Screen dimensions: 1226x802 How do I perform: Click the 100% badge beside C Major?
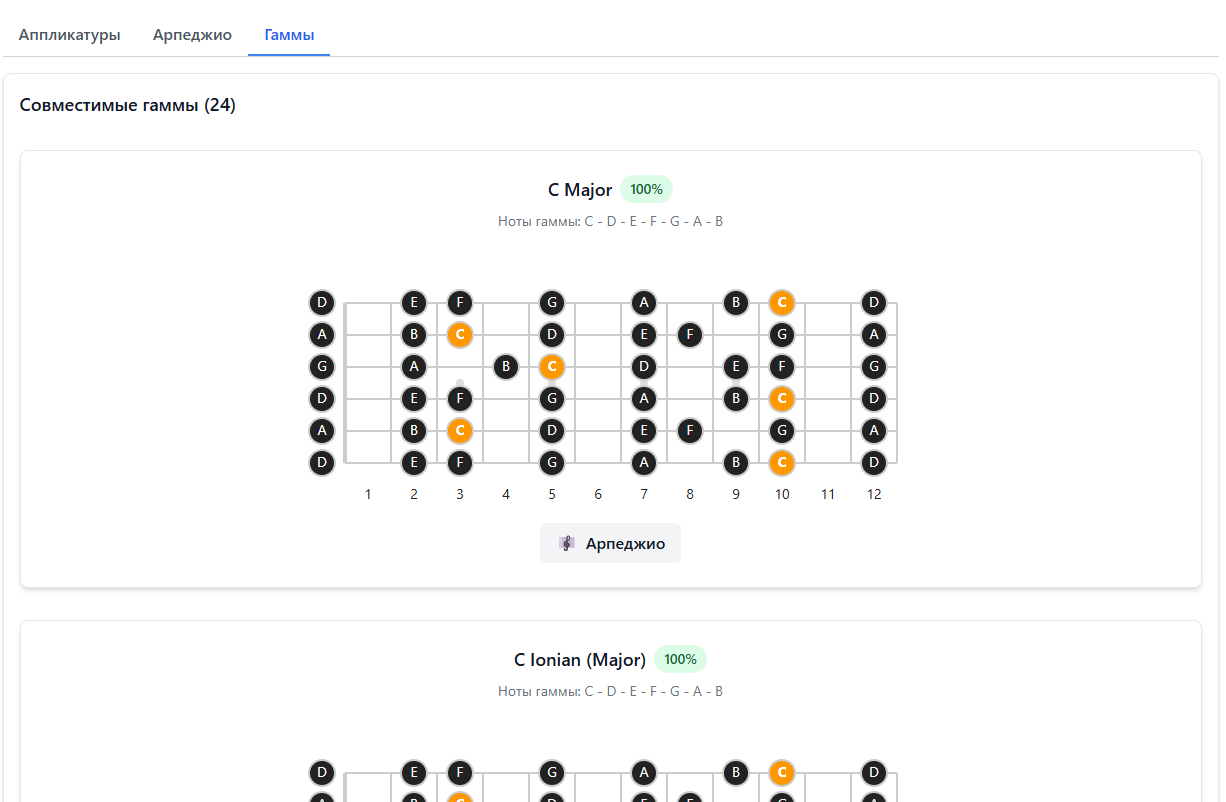[646, 189]
